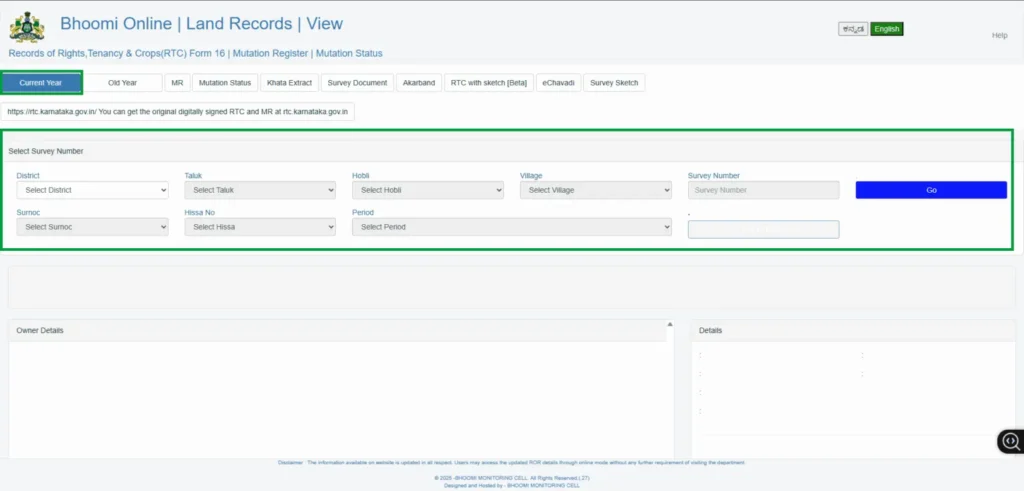Open the Akarband tab
Screen dimensions: 1024x491
tap(419, 83)
